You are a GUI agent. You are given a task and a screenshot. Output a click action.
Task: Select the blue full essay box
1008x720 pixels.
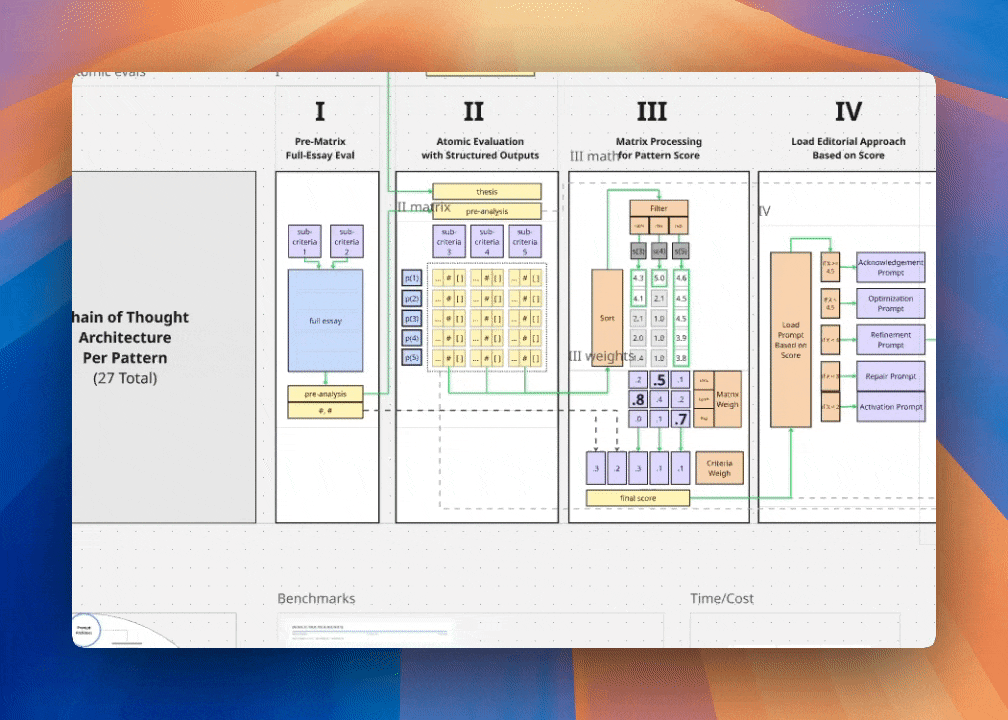(325, 321)
